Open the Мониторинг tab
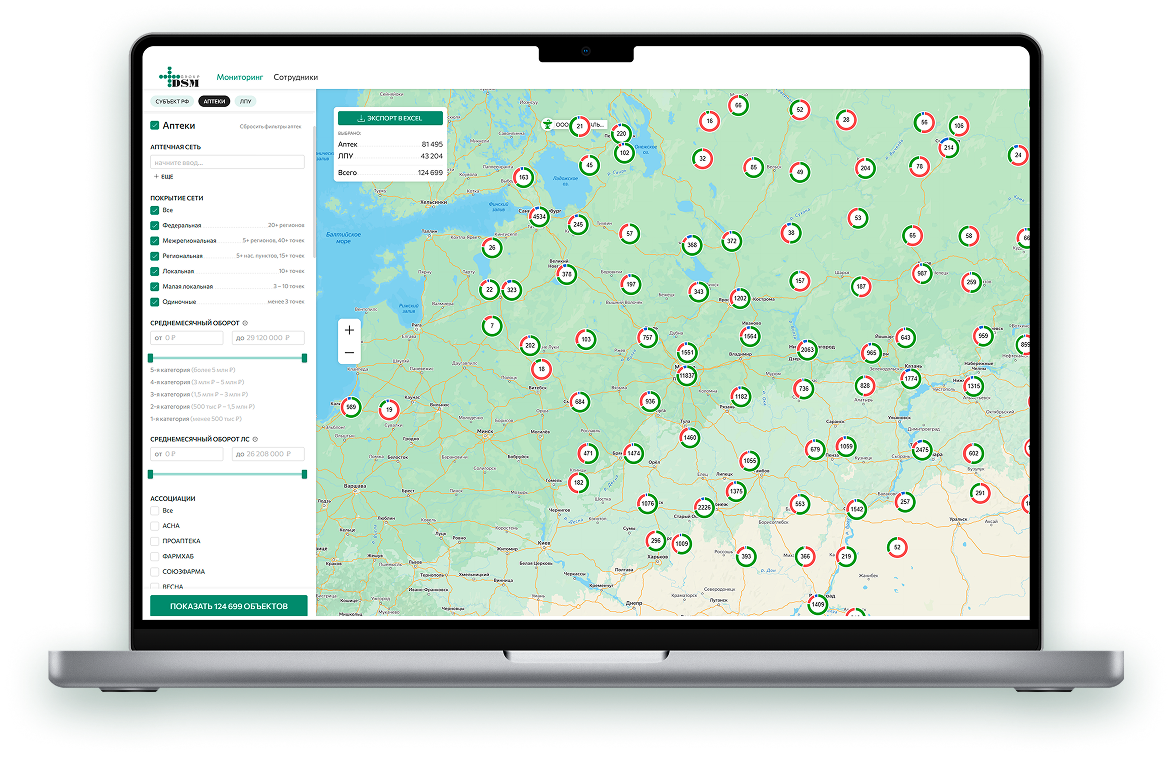1173x757 pixels. [239, 77]
